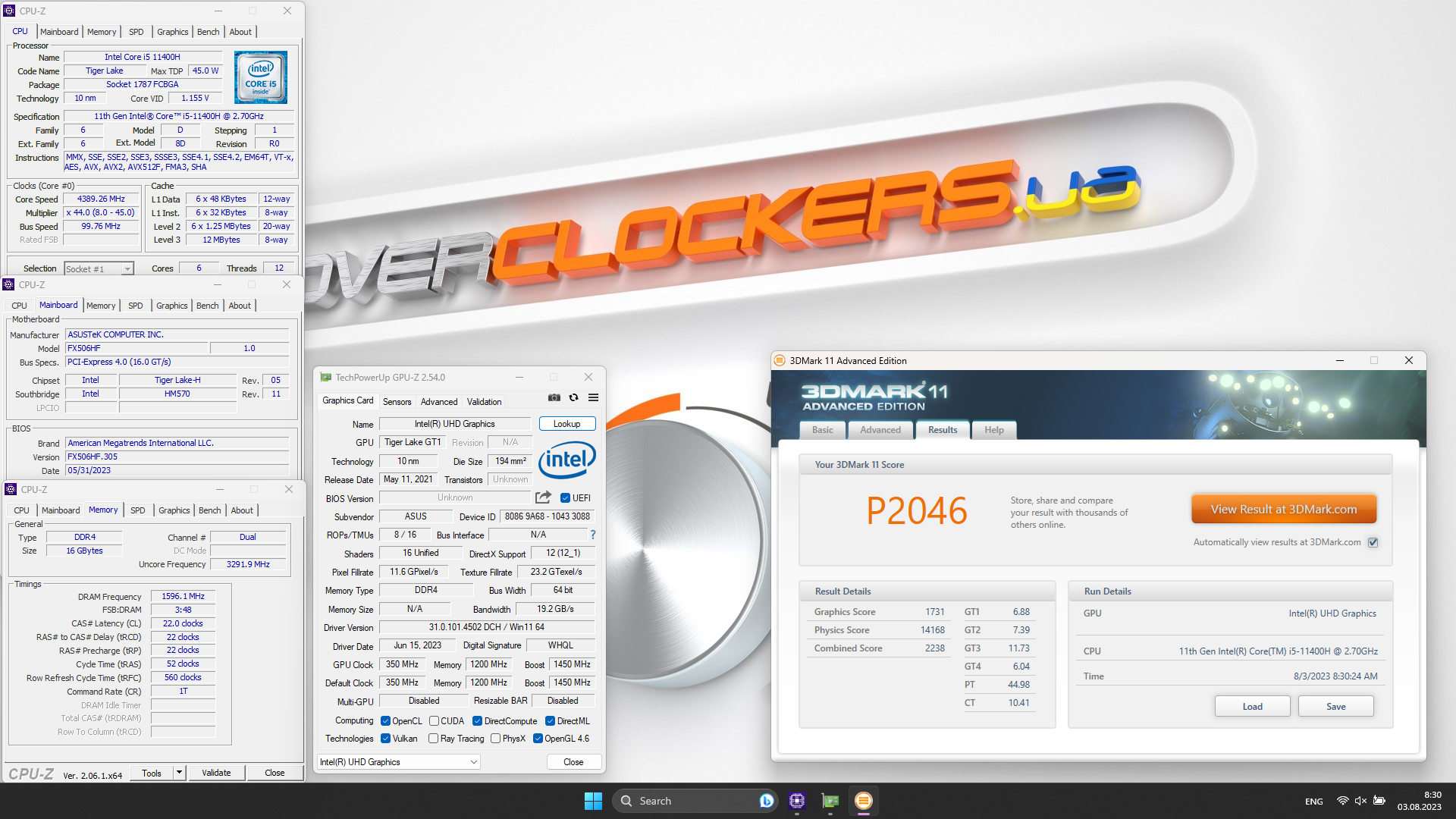Click the Physics Score value 14168
Viewport: 1456px width, 819px height.
932,630
